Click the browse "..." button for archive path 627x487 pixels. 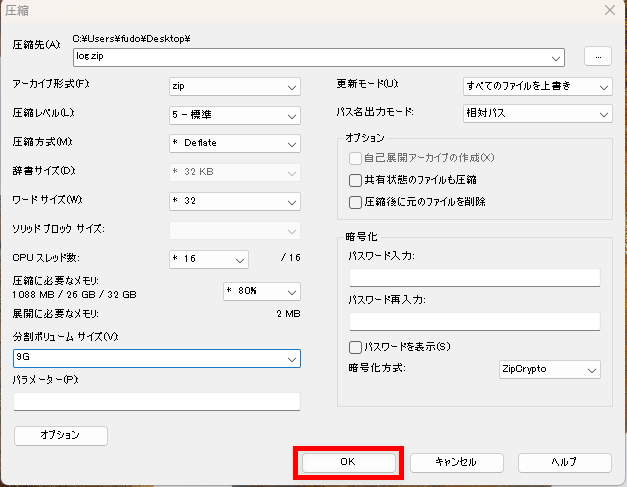597,56
